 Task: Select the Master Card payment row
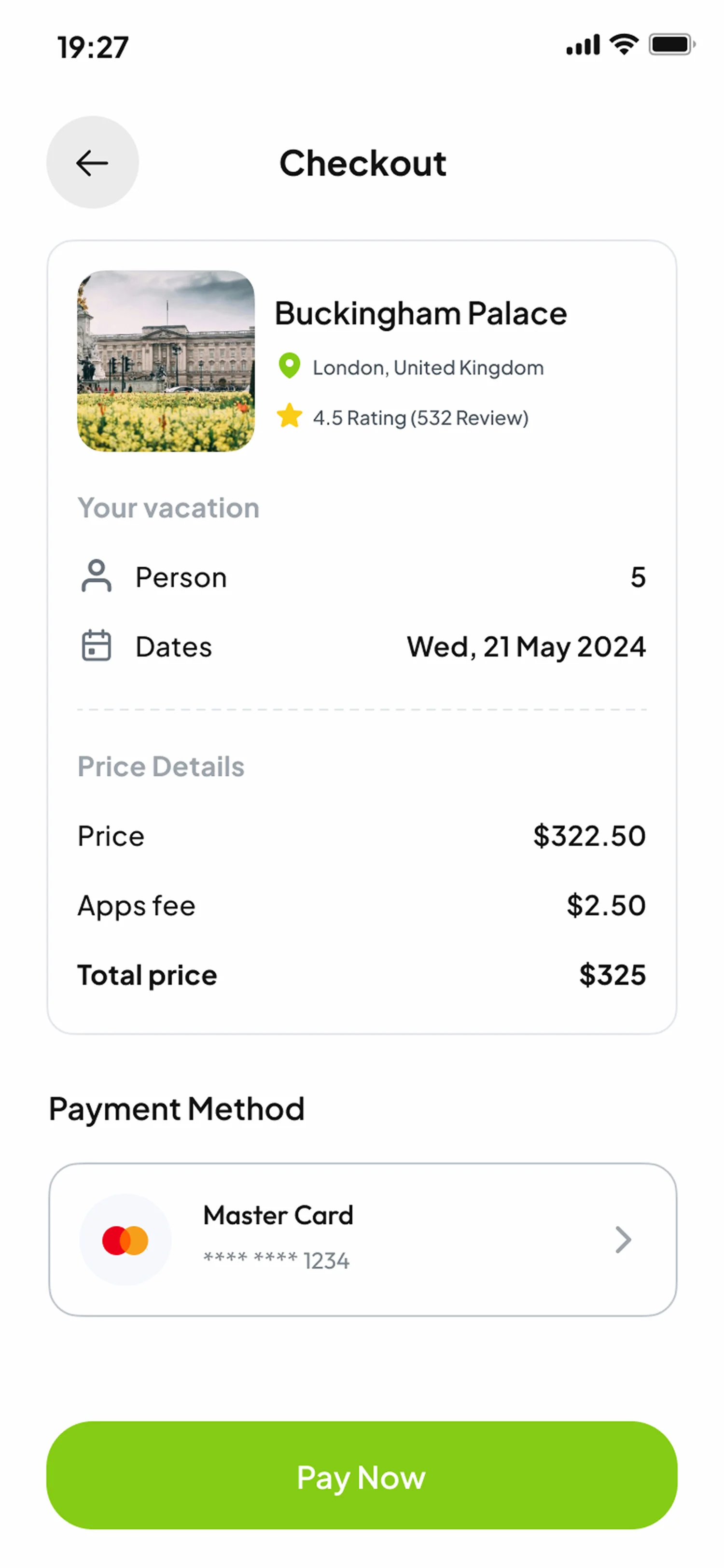click(x=362, y=1240)
